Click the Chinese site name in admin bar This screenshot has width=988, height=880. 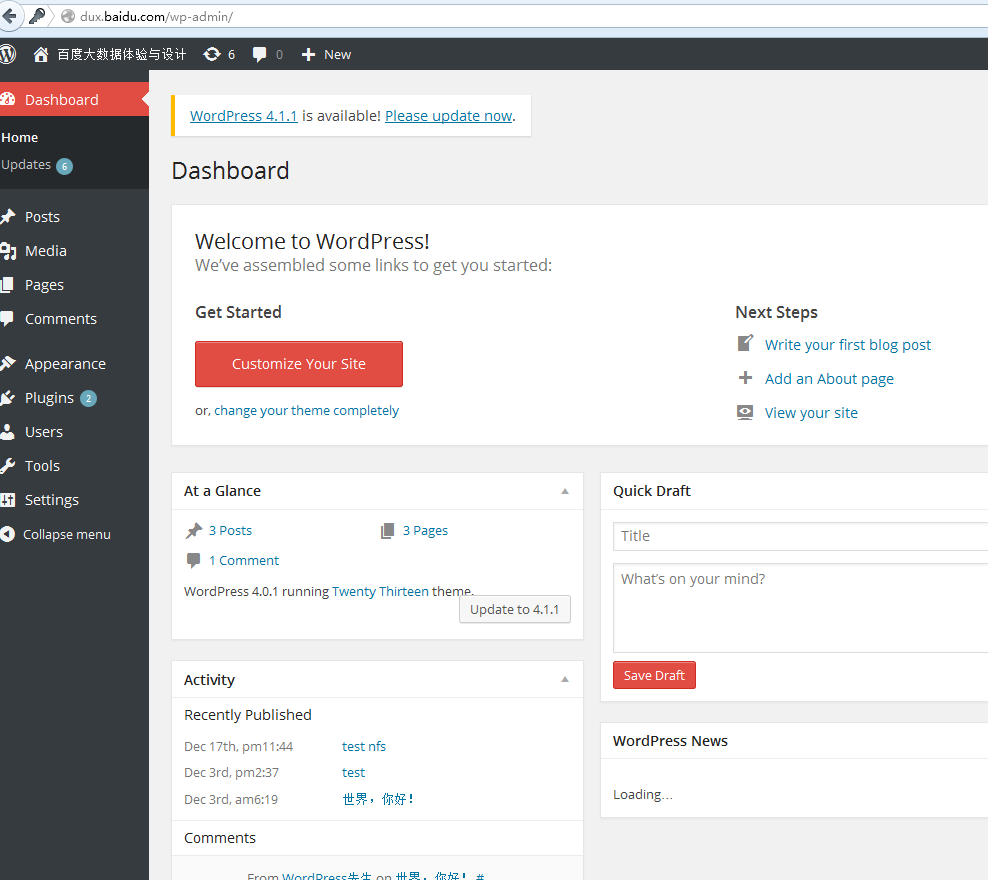pos(122,55)
